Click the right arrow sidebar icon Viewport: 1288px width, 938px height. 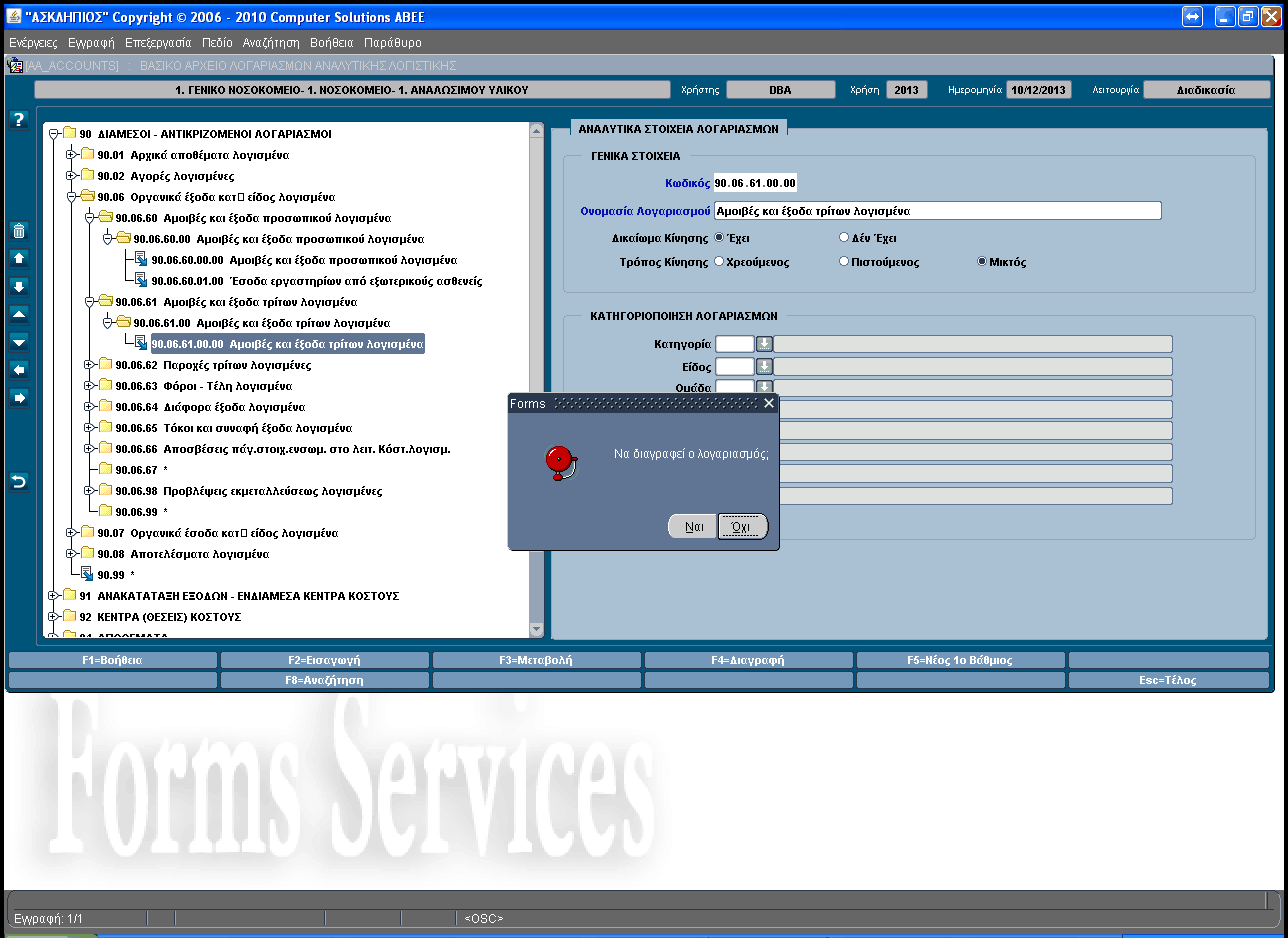pos(18,398)
